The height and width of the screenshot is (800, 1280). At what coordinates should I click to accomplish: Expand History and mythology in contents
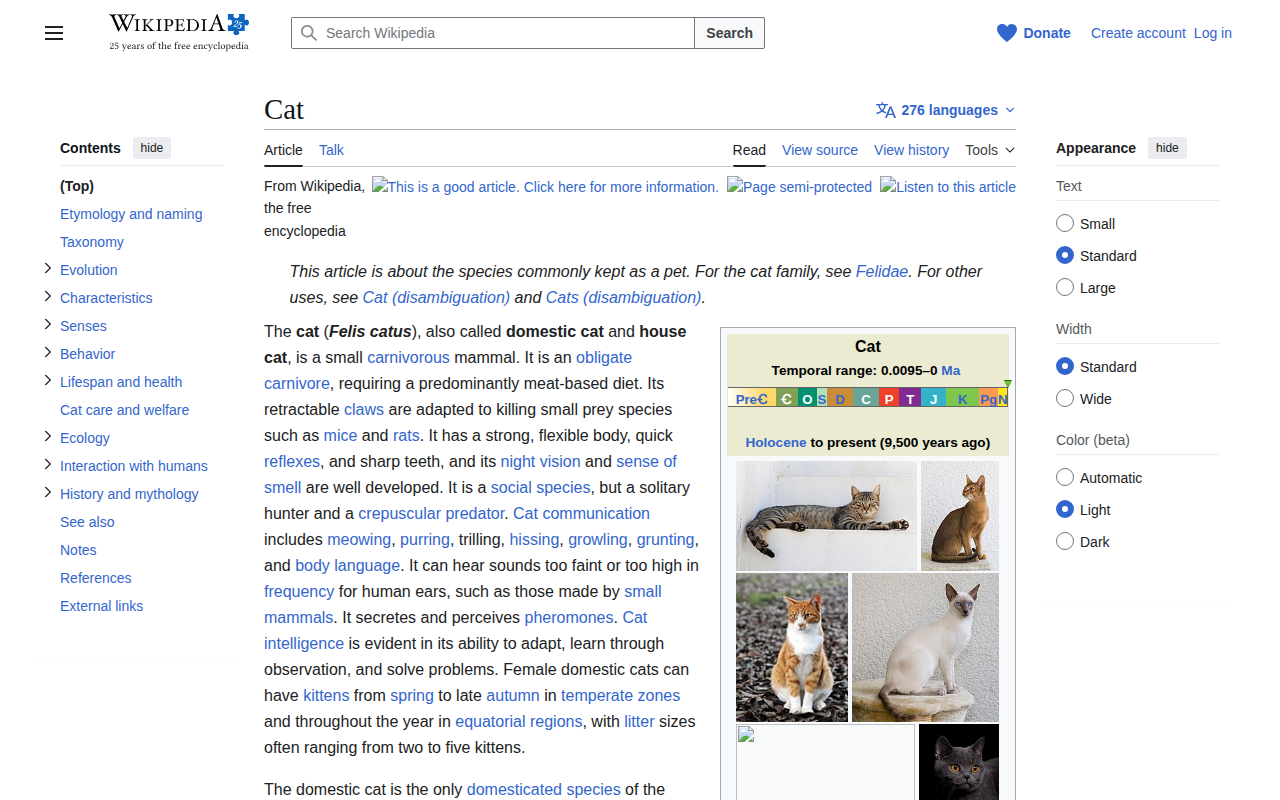(47, 493)
